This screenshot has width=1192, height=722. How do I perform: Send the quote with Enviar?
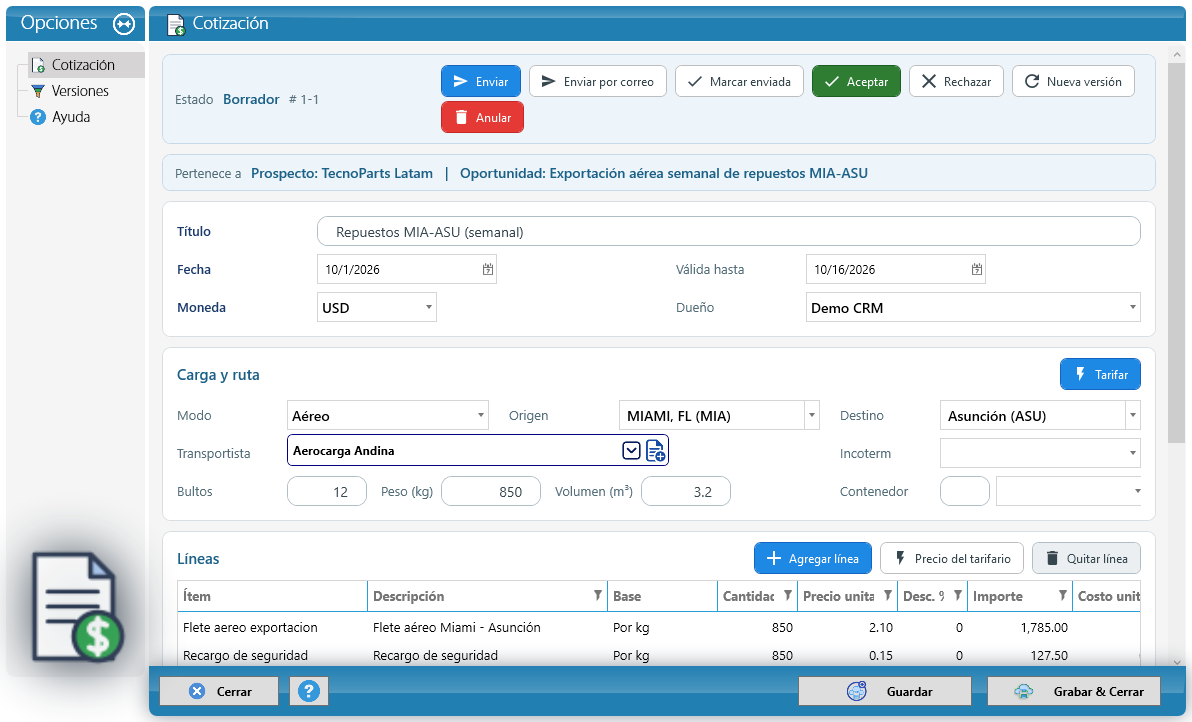(x=481, y=81)
